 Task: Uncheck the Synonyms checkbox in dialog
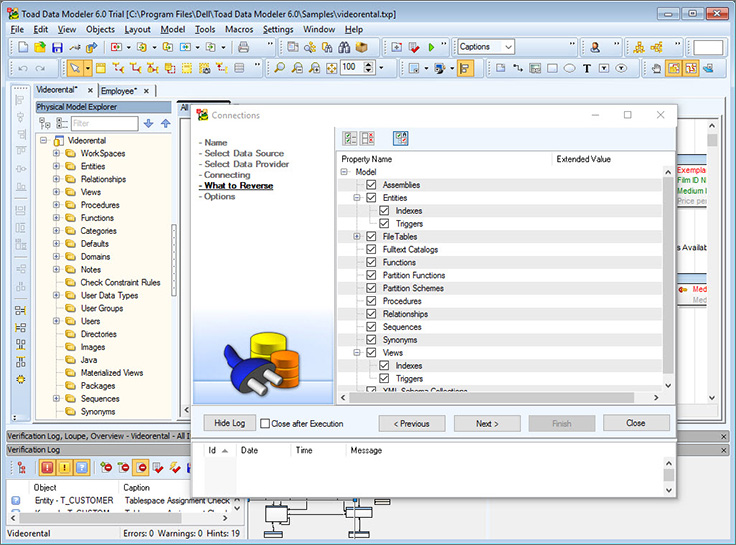tap(371, 339)
